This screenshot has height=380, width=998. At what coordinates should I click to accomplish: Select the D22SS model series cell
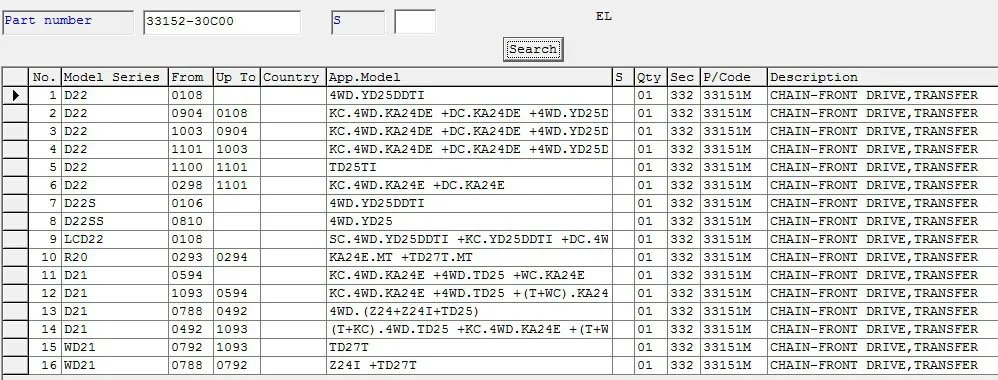[115, 222]
